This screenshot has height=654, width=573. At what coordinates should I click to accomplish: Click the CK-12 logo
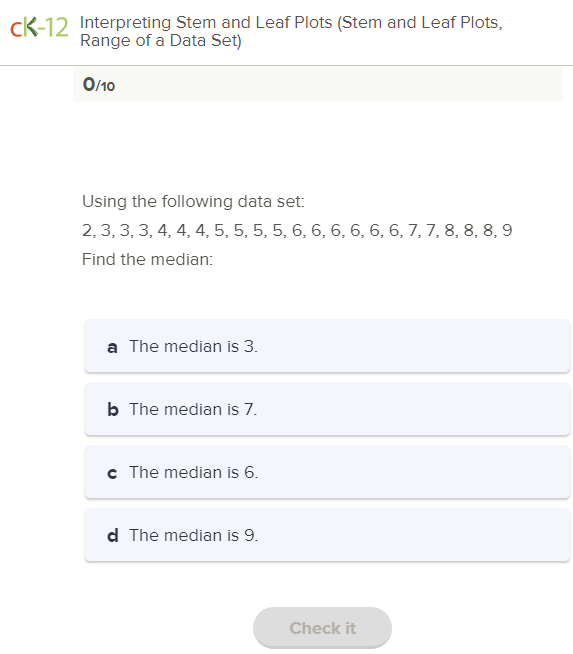(x=39, y=28)
